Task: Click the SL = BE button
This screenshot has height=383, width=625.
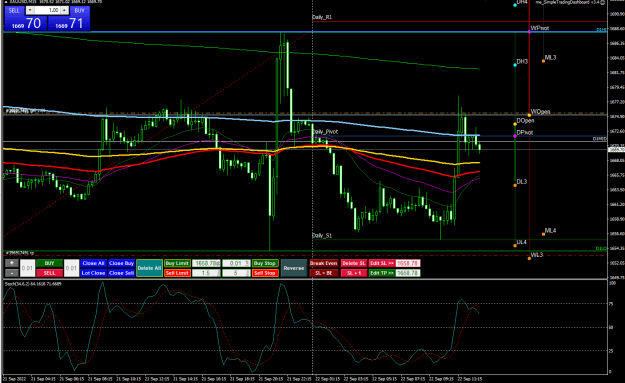Action: pyautogui.click(x=324, y=273)
